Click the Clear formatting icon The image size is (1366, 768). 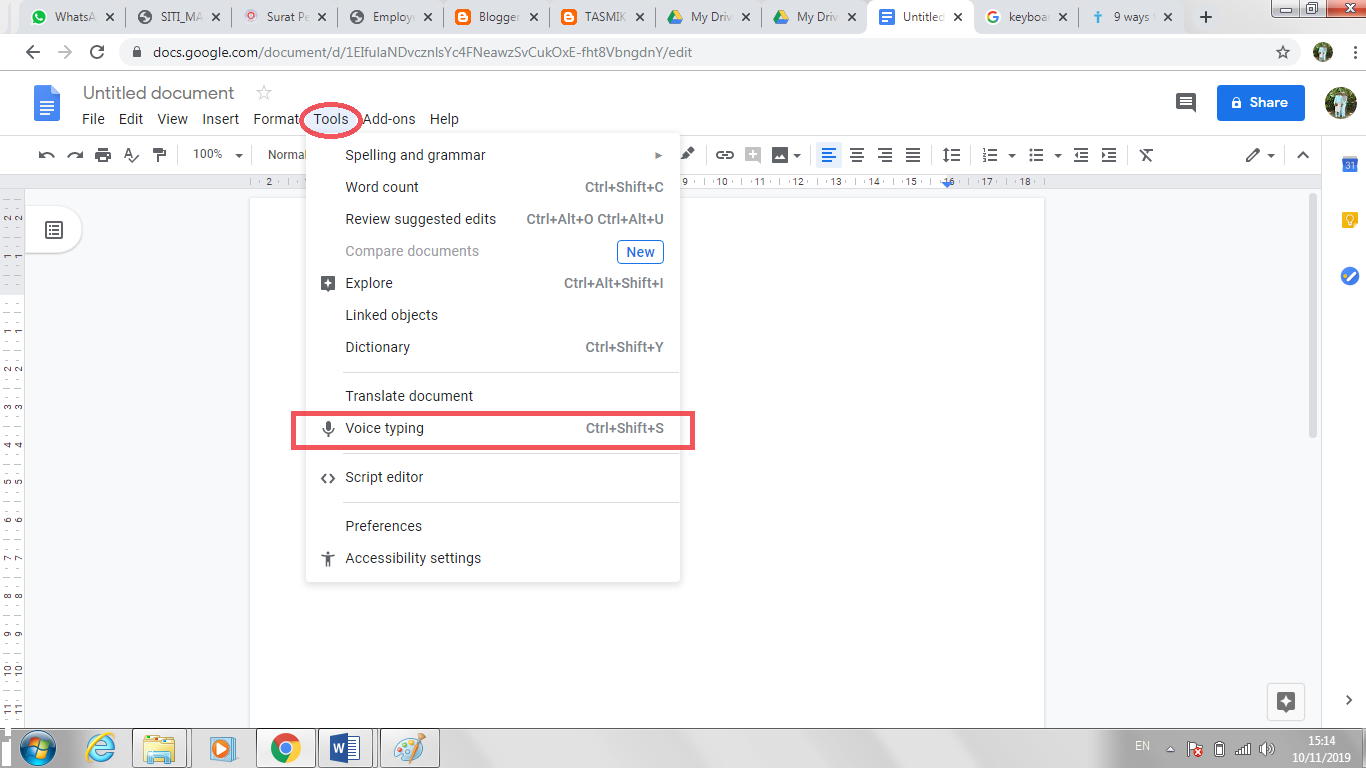1145,154
